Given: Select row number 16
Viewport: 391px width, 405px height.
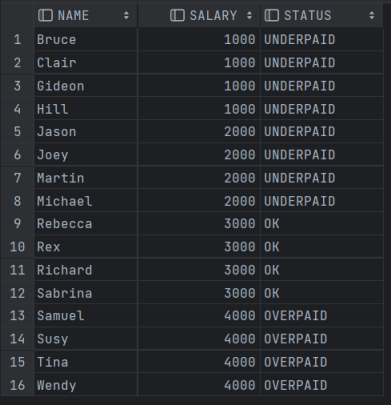Looking at the screenshot, I should click(x=17, y=385).
